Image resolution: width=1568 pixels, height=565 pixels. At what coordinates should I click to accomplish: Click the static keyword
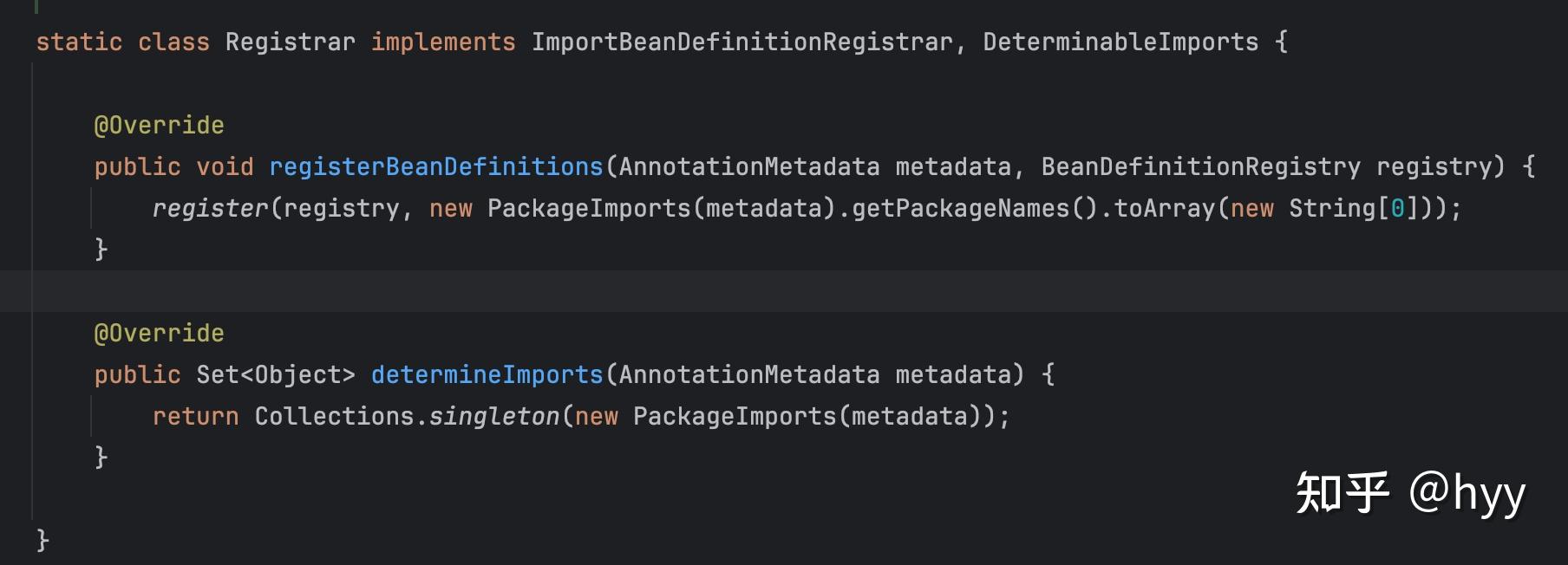tap(79, 42)
